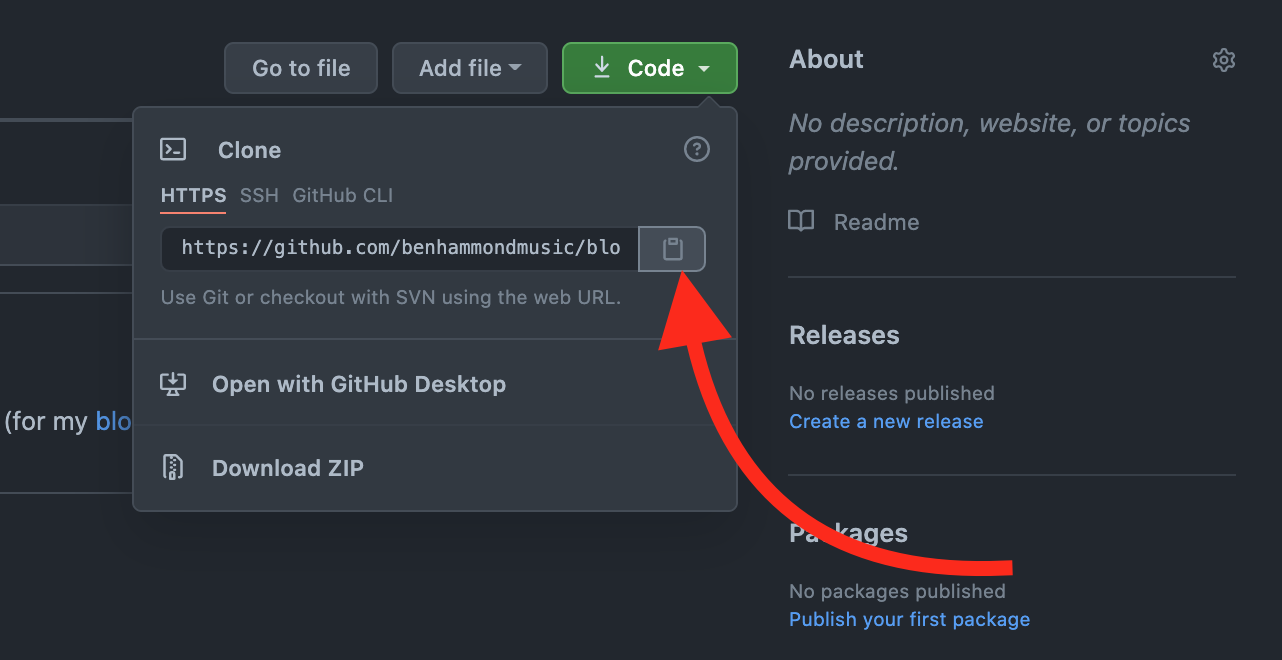The height and width of the screenshot is (660, 1282).
Task: Open the About settings gear
Action: click(1223, 60)
